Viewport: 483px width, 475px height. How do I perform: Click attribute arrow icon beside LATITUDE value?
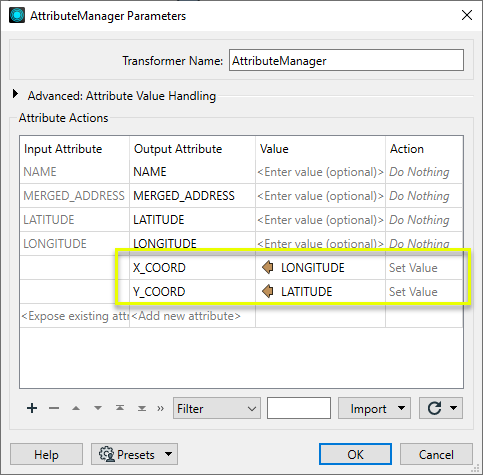[x=268, y=291]
